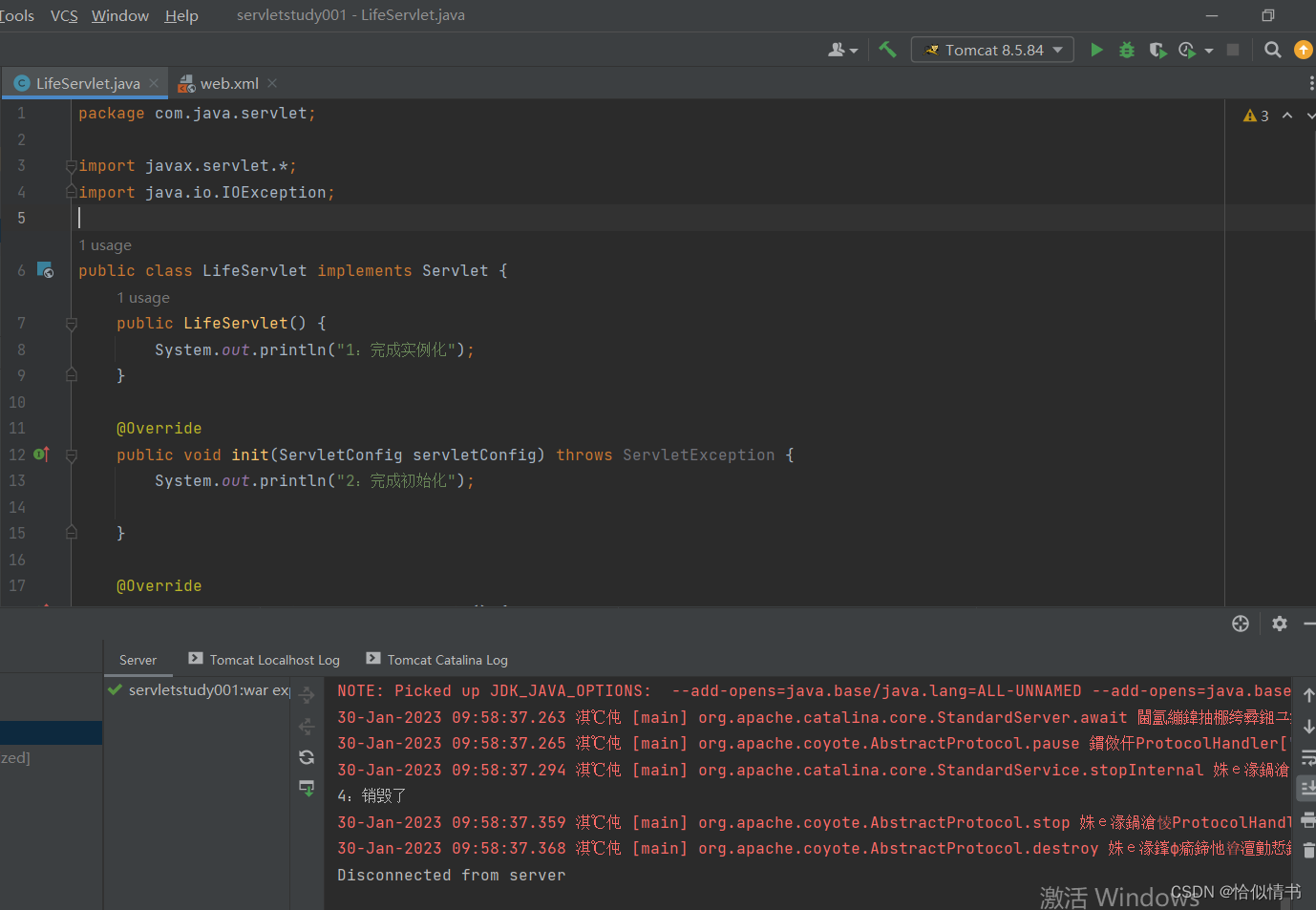This screenshot has width=1316, height=910.
Task: Open the editor tabs more-options dots
Action: coord(1311,84)
